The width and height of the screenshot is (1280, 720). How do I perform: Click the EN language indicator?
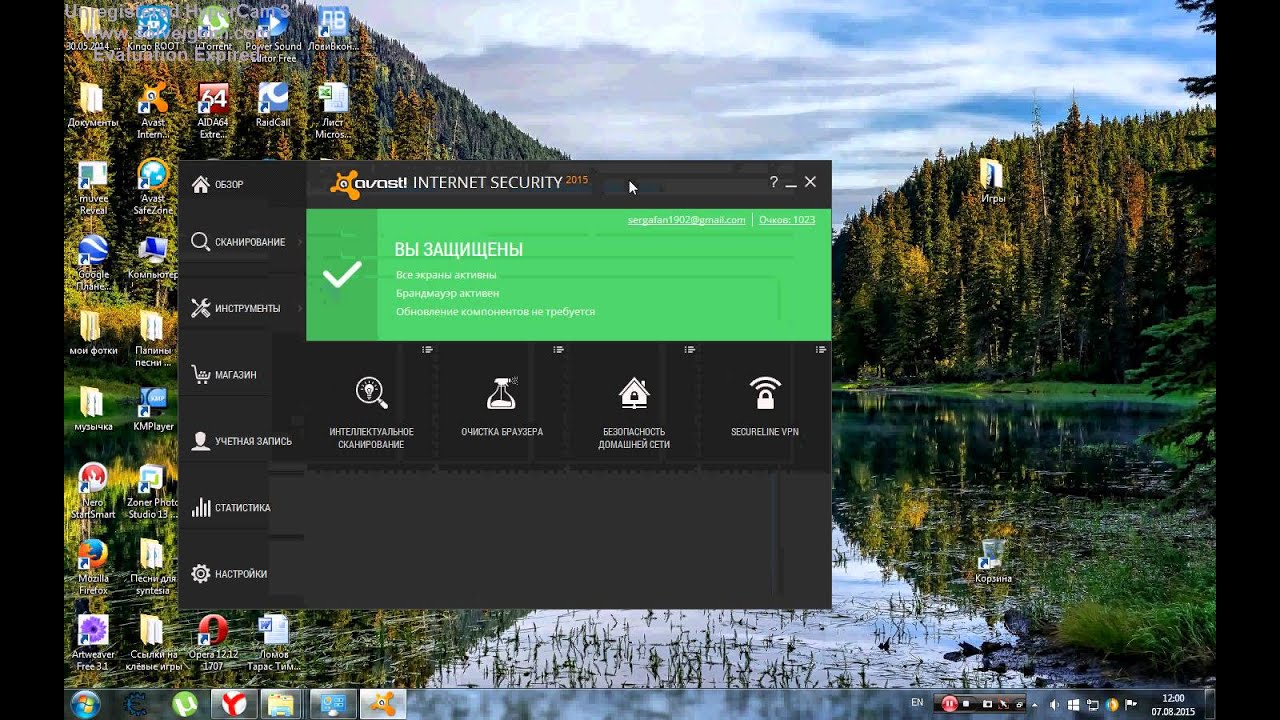917,703
